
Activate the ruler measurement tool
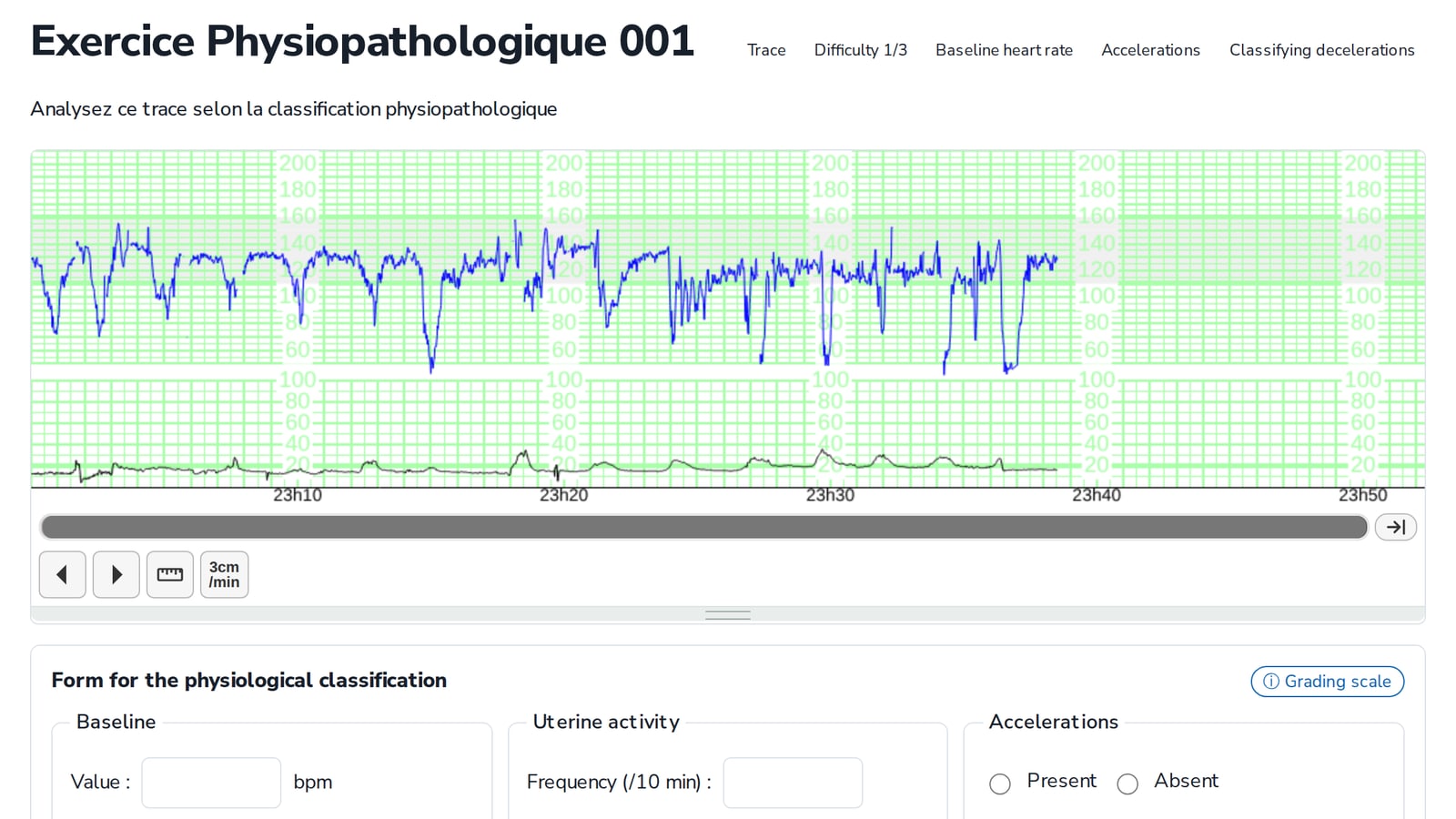pyautogui.click(x=170, y=574)
